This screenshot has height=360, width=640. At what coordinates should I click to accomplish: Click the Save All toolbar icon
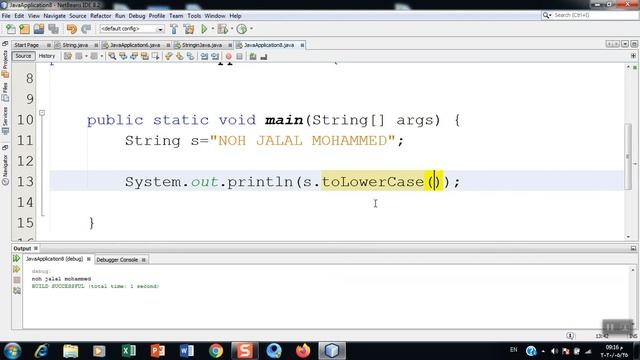tap(53, 29)
